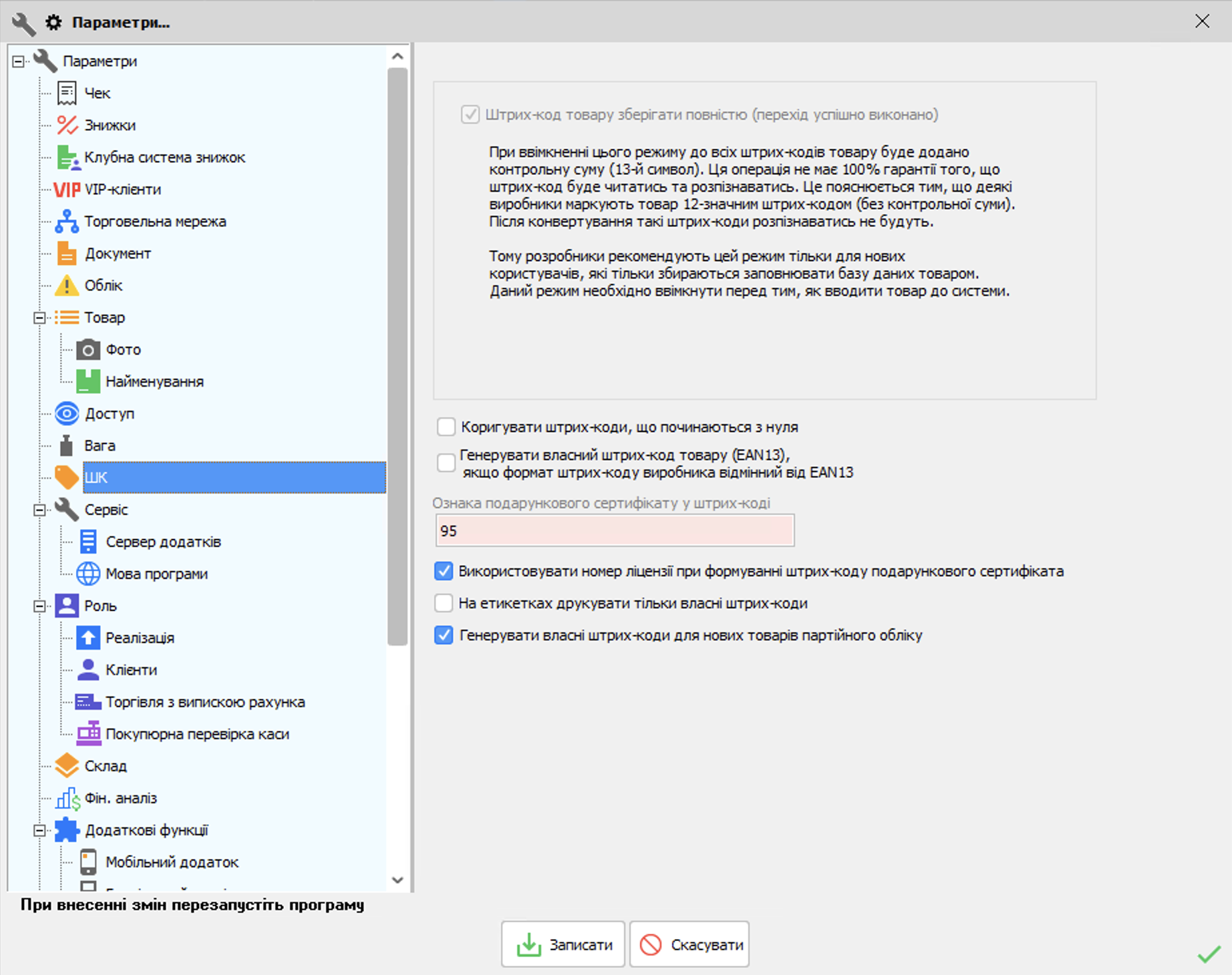Click the eye icon for Доступ
Viewport: 1232px width, 975px height.
point(67,414)
